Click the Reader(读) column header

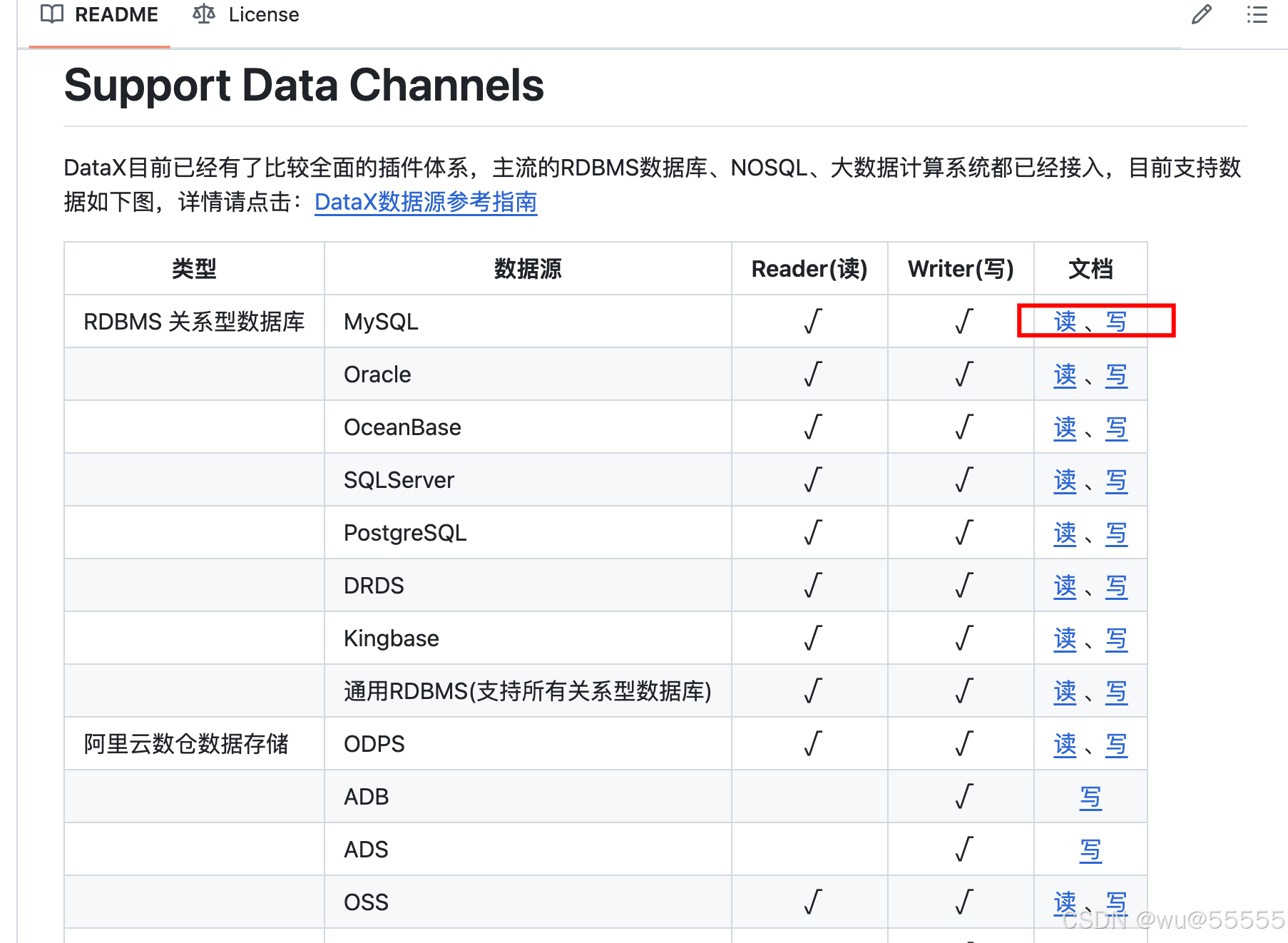point(809,269)
